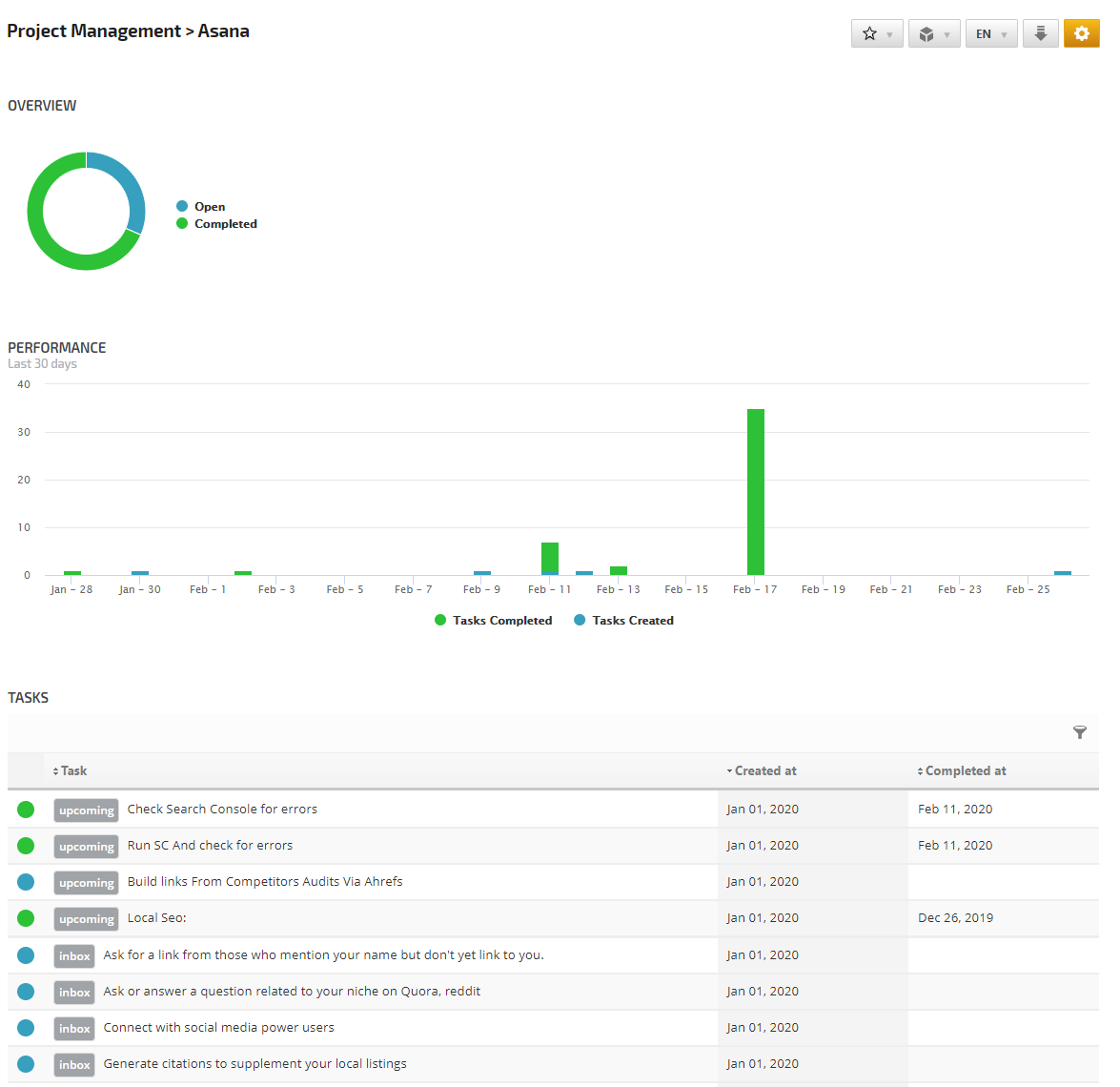This screenshot has height=1087, width=1120.
Task: Click the filter funnel icon in Tasks
Action: (x=1079, y=732)
